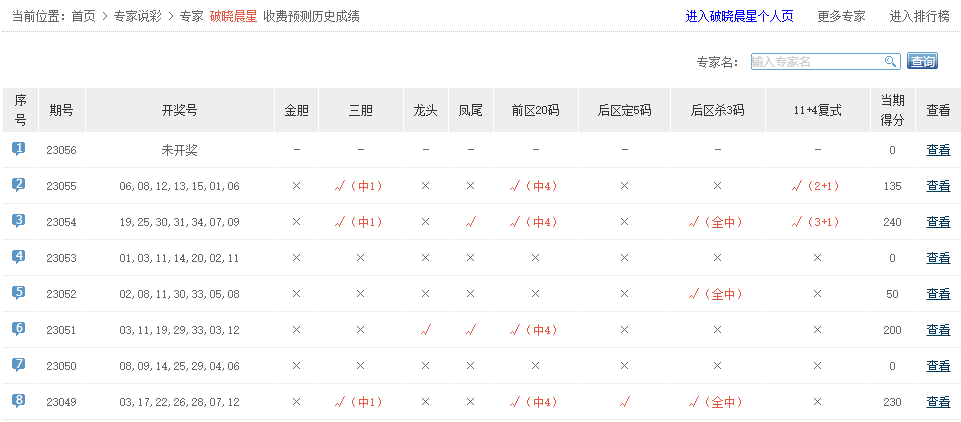
Task: Open 进入破晓晨星个人页 link
Action: pyautogui.click(x=740, y=16)
